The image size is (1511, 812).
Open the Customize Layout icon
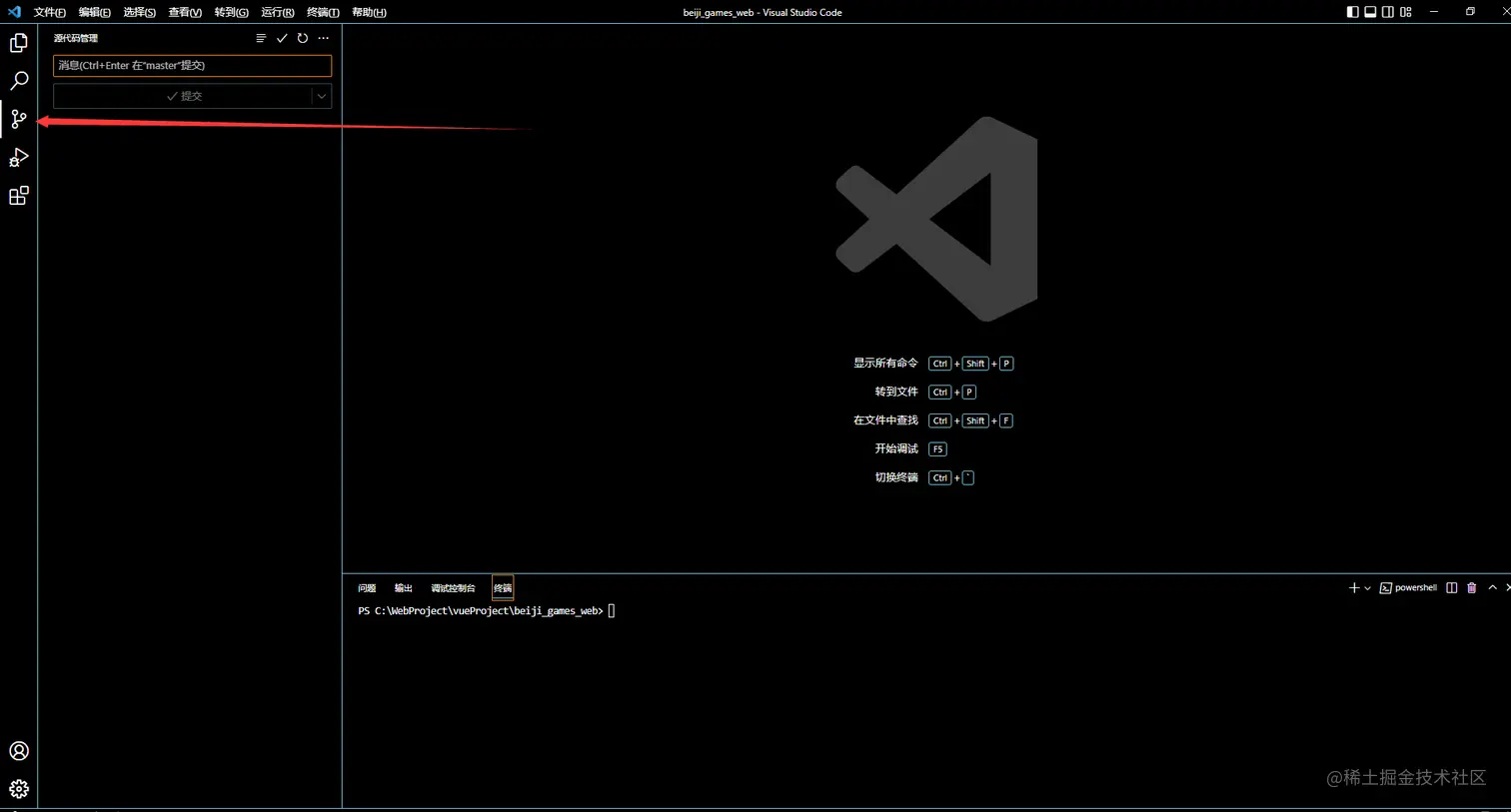pyautogui.click(x=1406, y=12)
